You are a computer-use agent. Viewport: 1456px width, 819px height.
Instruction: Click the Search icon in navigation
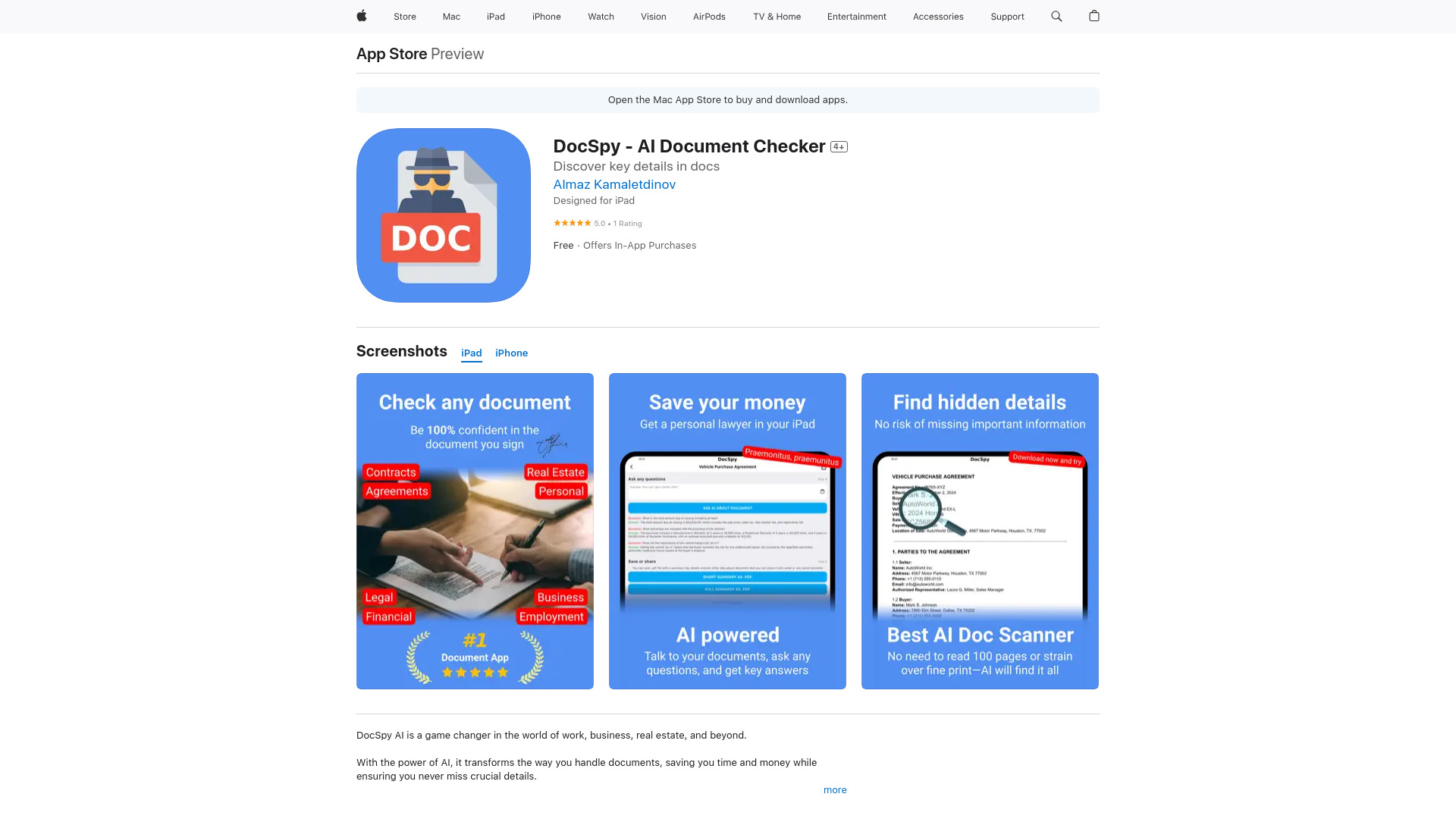[x=1057, y=16]
